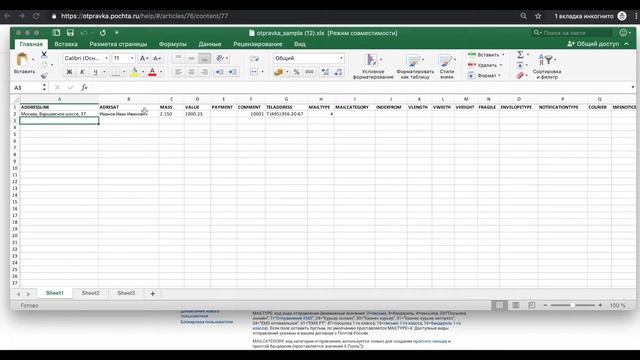Click the font color red A swatch
This screenshot has height=360, width=640.
(x=152, y=72)
